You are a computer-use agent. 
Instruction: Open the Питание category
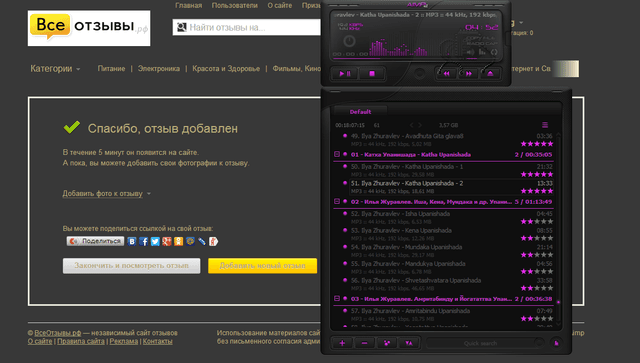[x=111, y=69]
